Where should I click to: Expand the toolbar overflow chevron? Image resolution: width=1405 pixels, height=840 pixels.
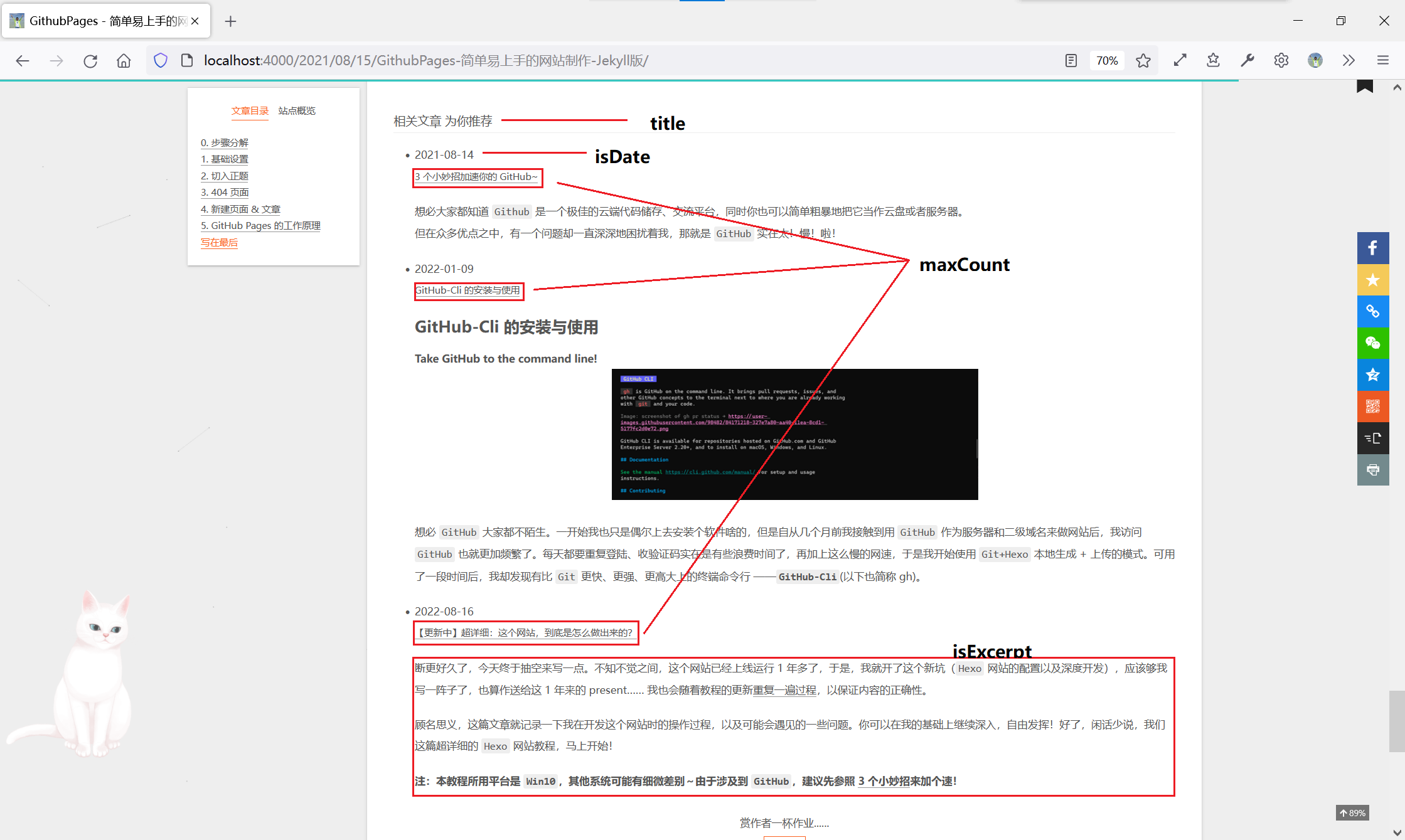(x=1349, y=60)
